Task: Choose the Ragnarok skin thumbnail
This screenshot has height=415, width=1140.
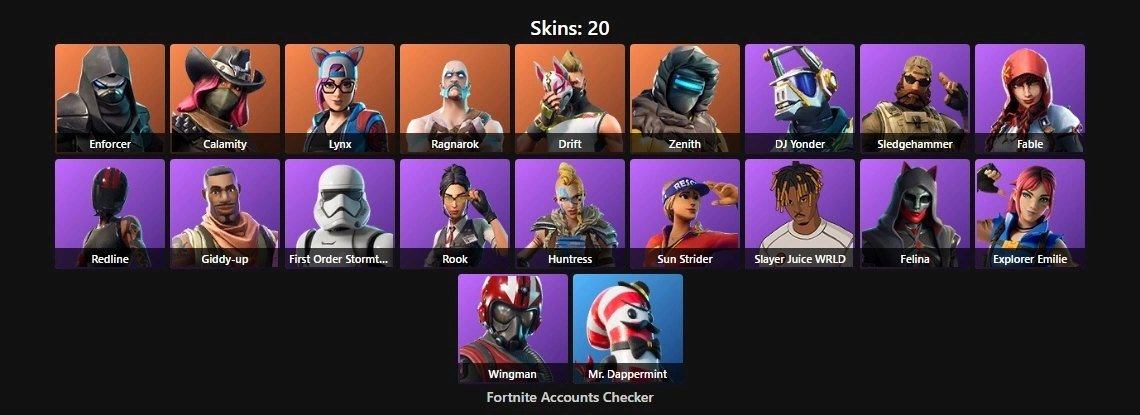Action: [454, 99]
